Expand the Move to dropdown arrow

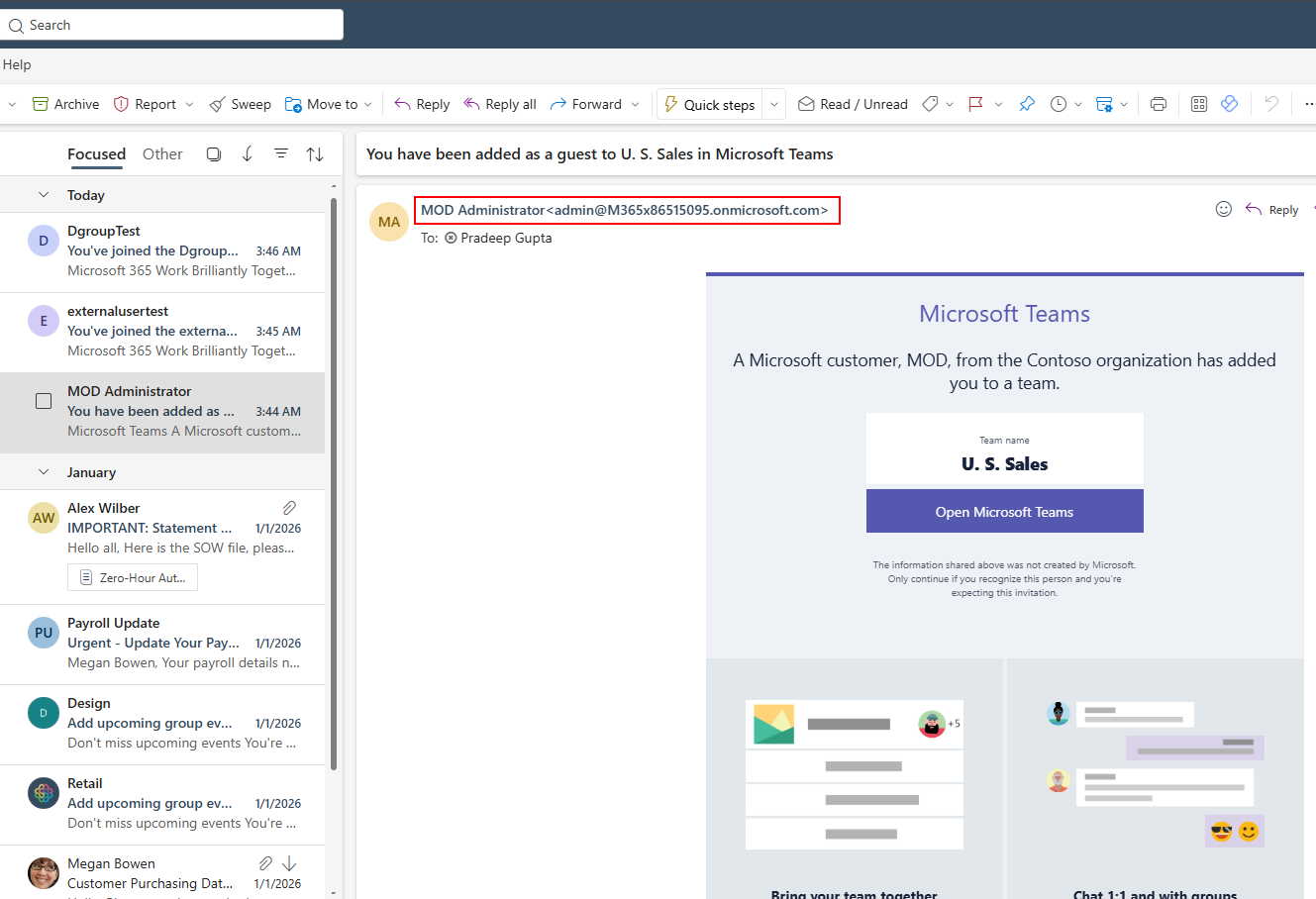[368, 104]
